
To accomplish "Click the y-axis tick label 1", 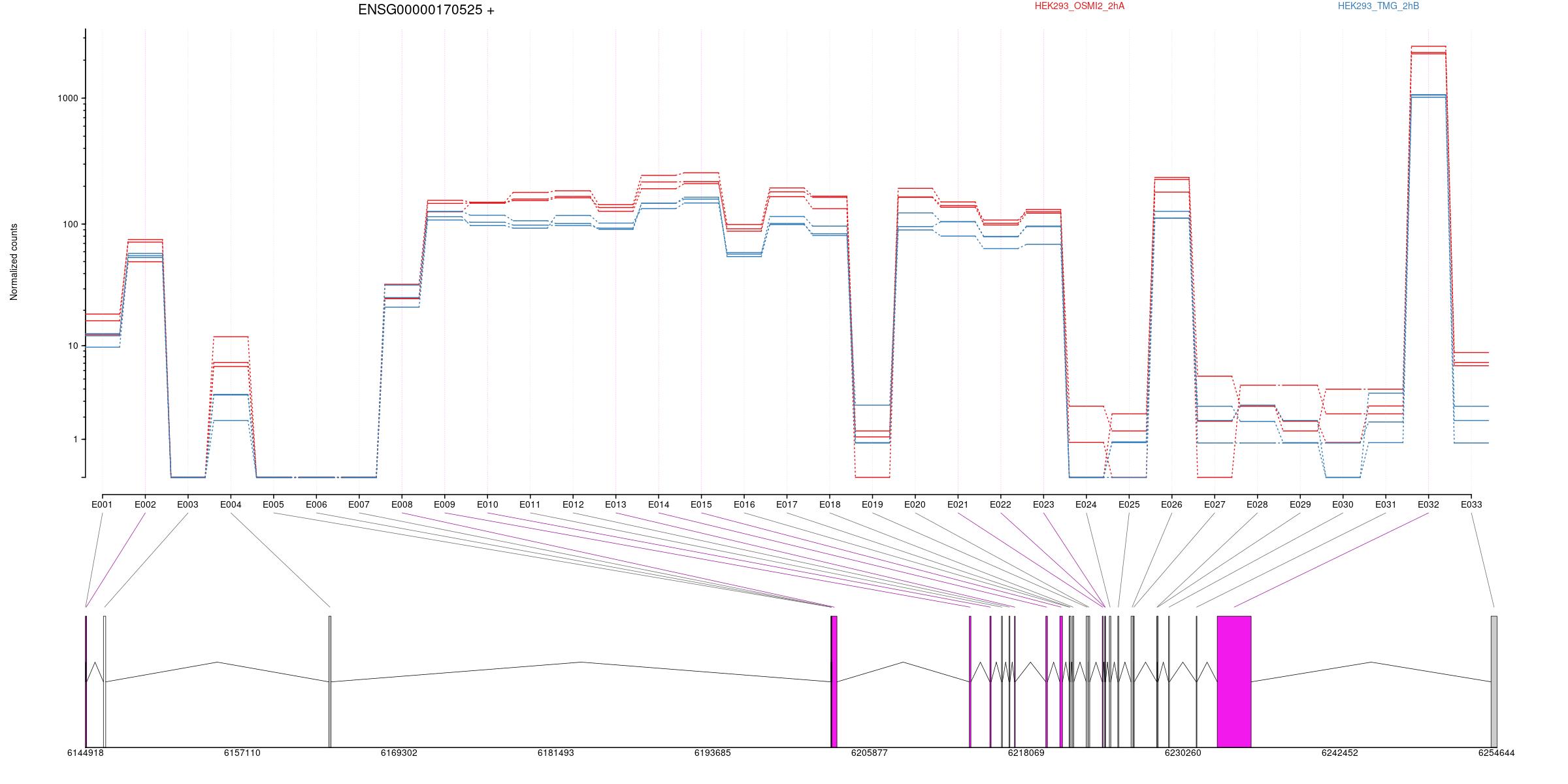I will tap(75, 440).
